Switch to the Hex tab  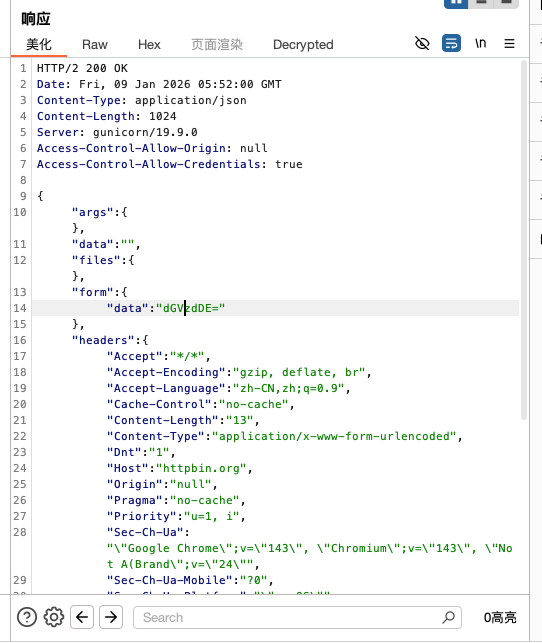[149, 44]
